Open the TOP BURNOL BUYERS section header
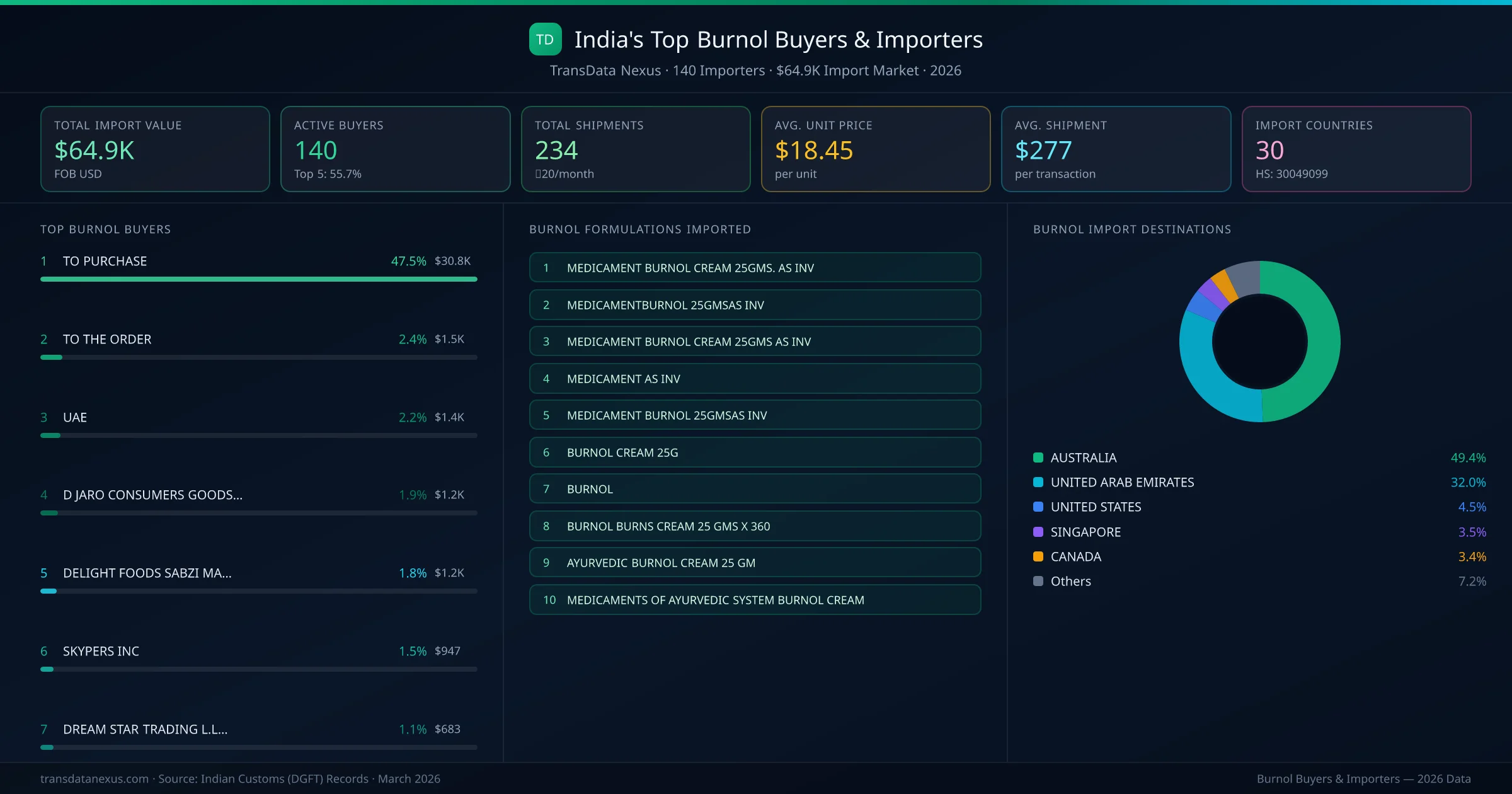 [x=105, y=229]
